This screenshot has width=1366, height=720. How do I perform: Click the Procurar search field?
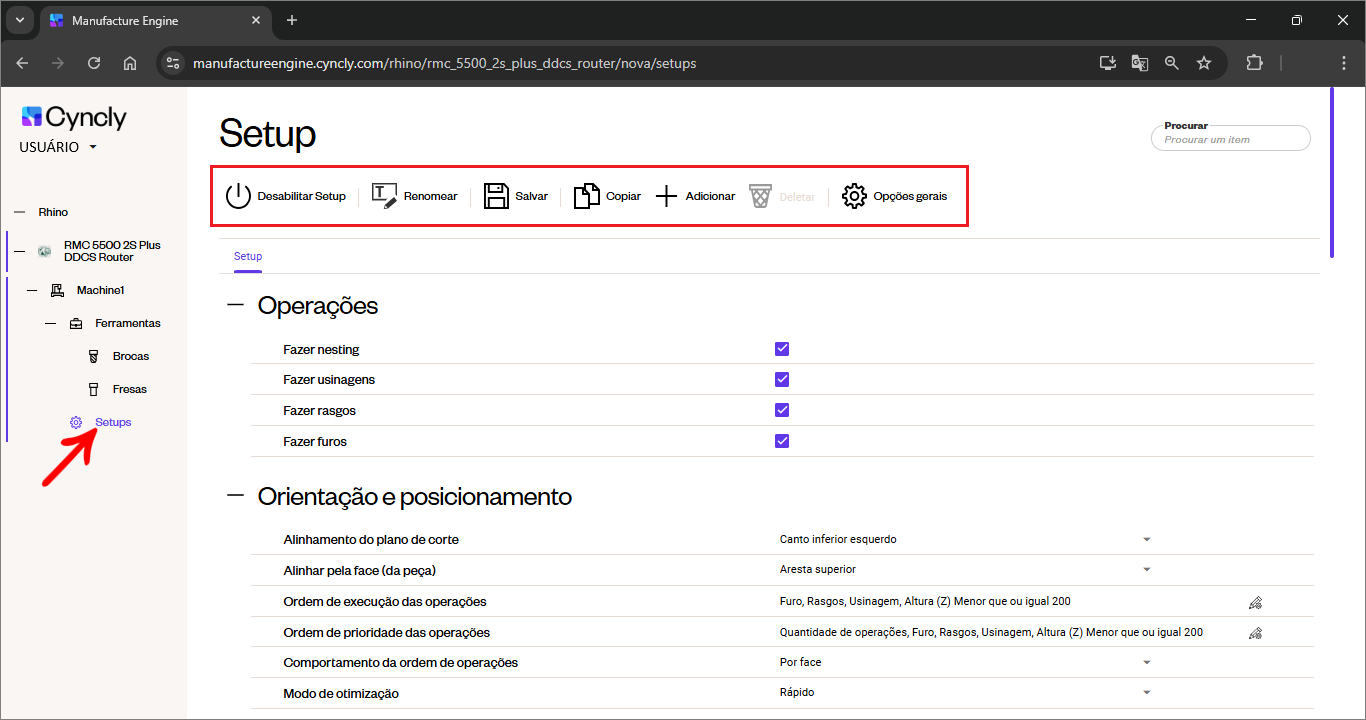(x=1230, y=140)
